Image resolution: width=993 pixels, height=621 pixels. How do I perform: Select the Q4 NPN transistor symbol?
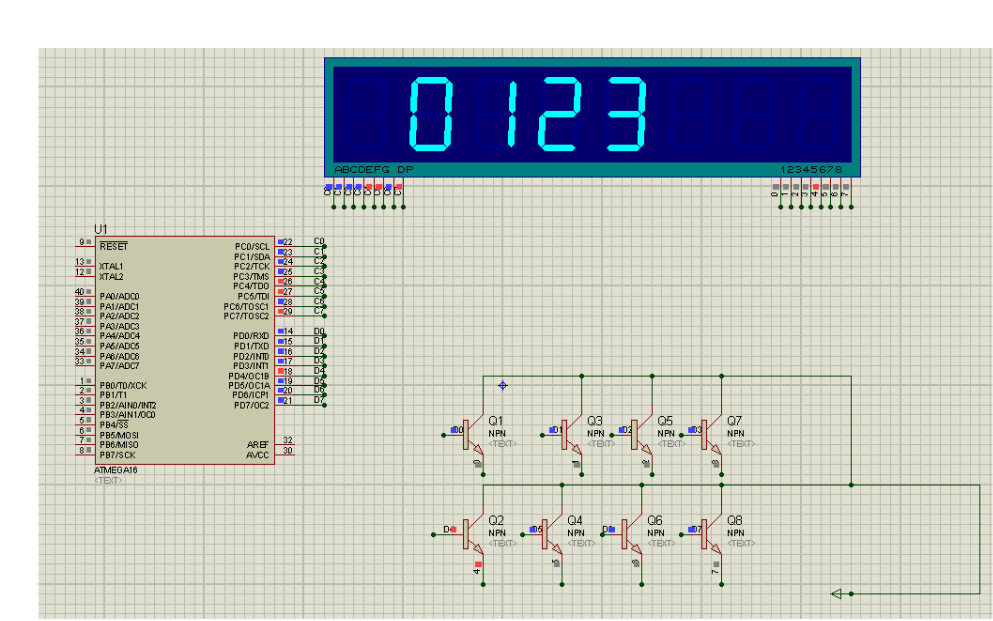click(x=553, y=534)
